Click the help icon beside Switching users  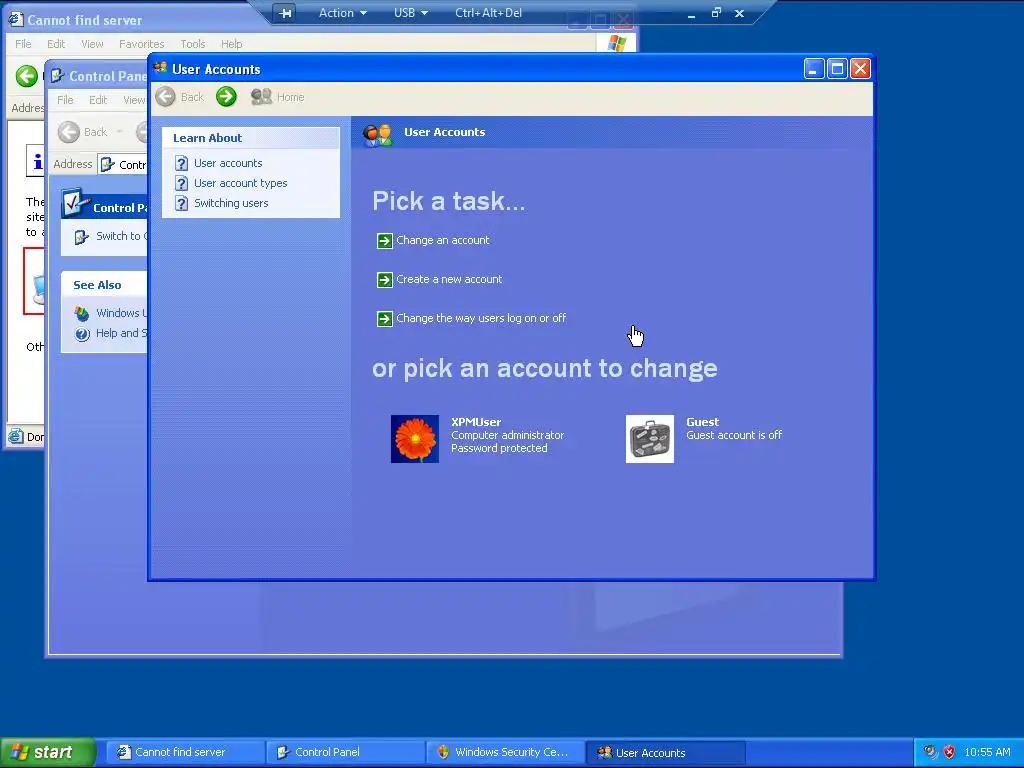(182, 204)
